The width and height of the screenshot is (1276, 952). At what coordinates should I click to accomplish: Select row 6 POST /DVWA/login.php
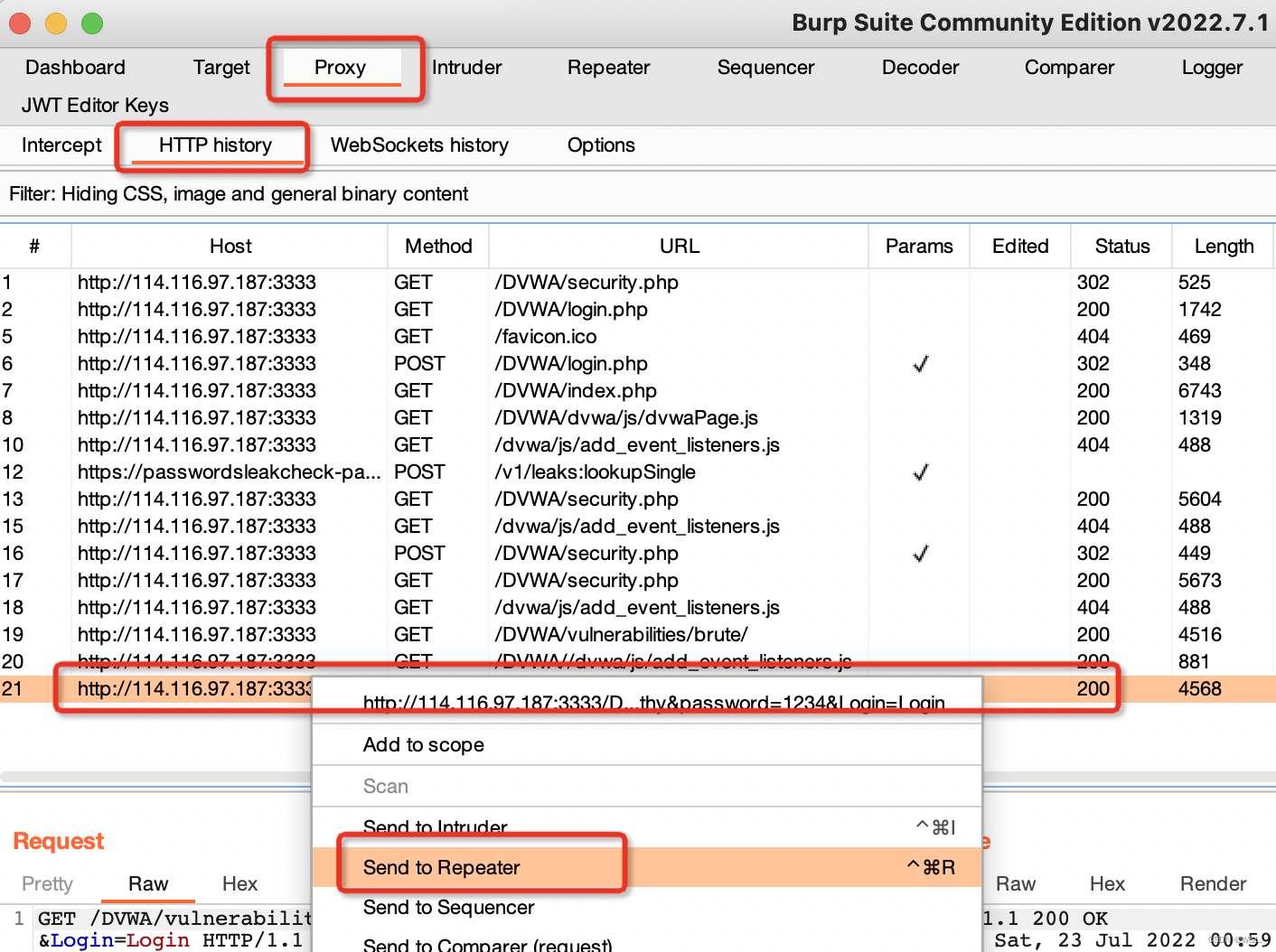(x=638, y=364)
